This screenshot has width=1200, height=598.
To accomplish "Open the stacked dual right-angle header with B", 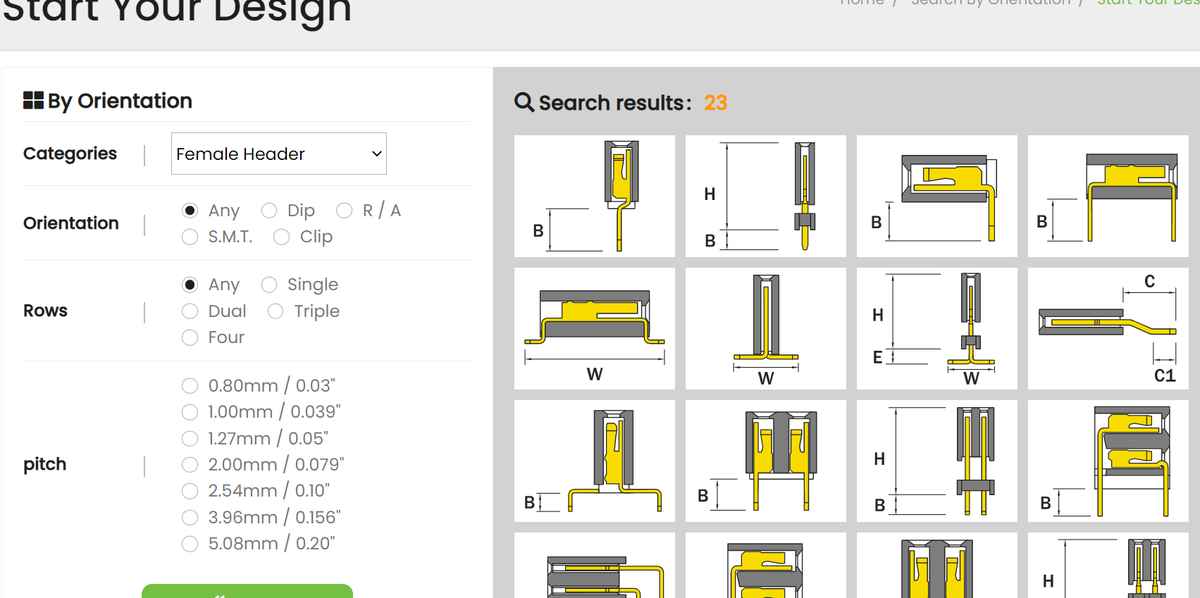I will pyautogui.click(x=1108, y=460).
